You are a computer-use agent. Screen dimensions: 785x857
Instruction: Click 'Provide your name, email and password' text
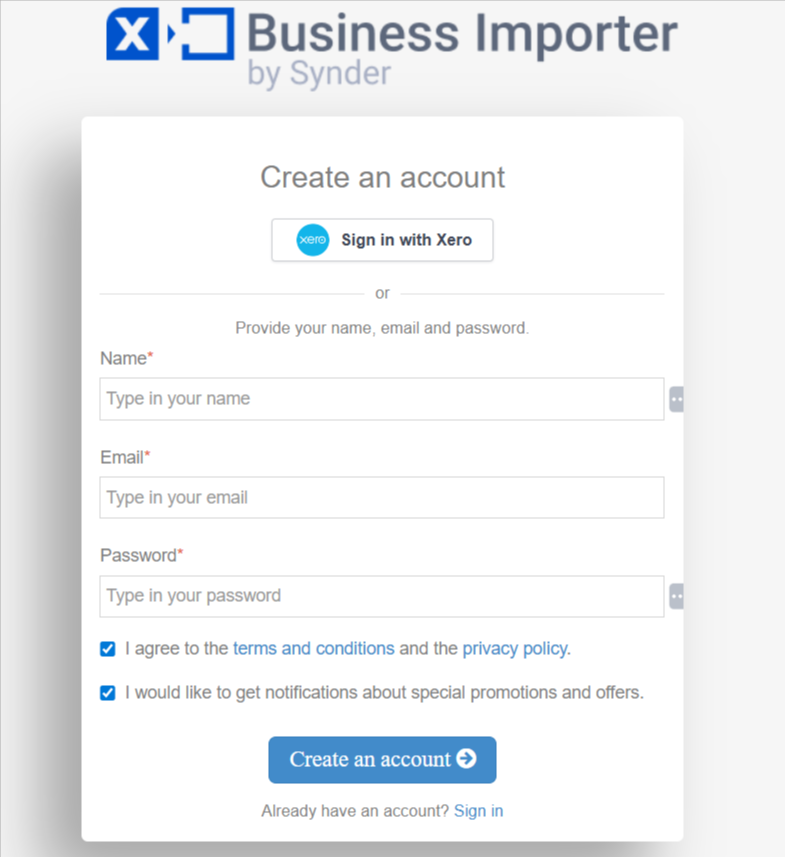pos(382,328)
